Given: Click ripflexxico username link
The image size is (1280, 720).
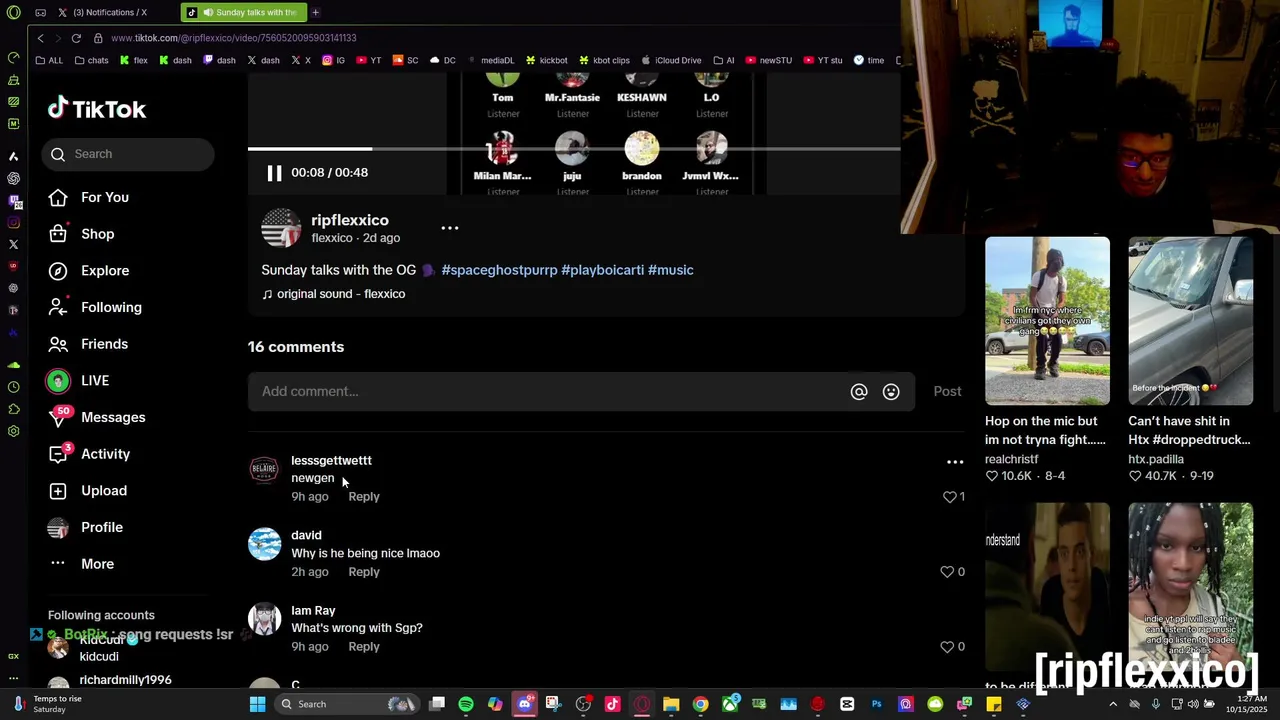Looking at the screenshot, I should [x=350, y=220].
